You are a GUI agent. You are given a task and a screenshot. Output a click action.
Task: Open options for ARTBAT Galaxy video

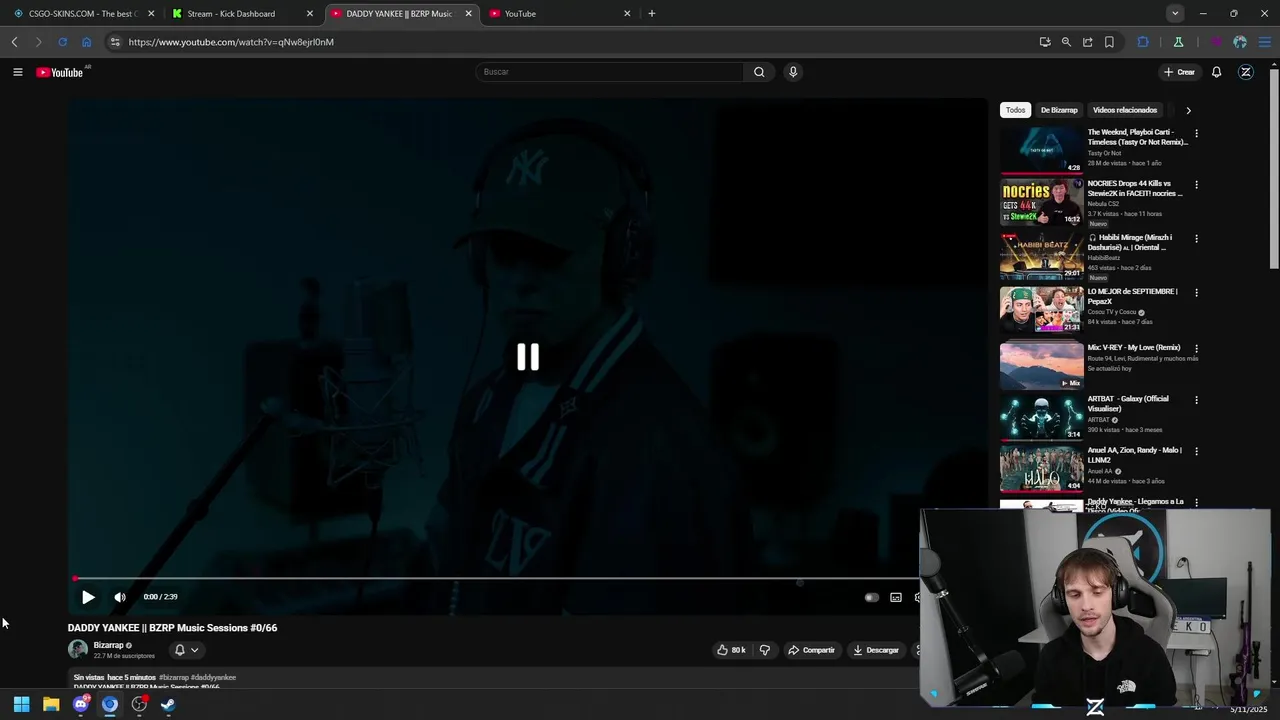point(1196,399)
